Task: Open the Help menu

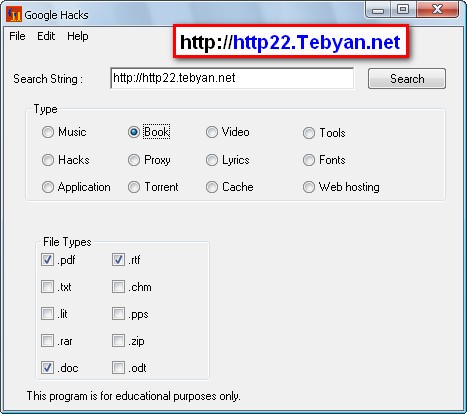Action: point(78,36)
